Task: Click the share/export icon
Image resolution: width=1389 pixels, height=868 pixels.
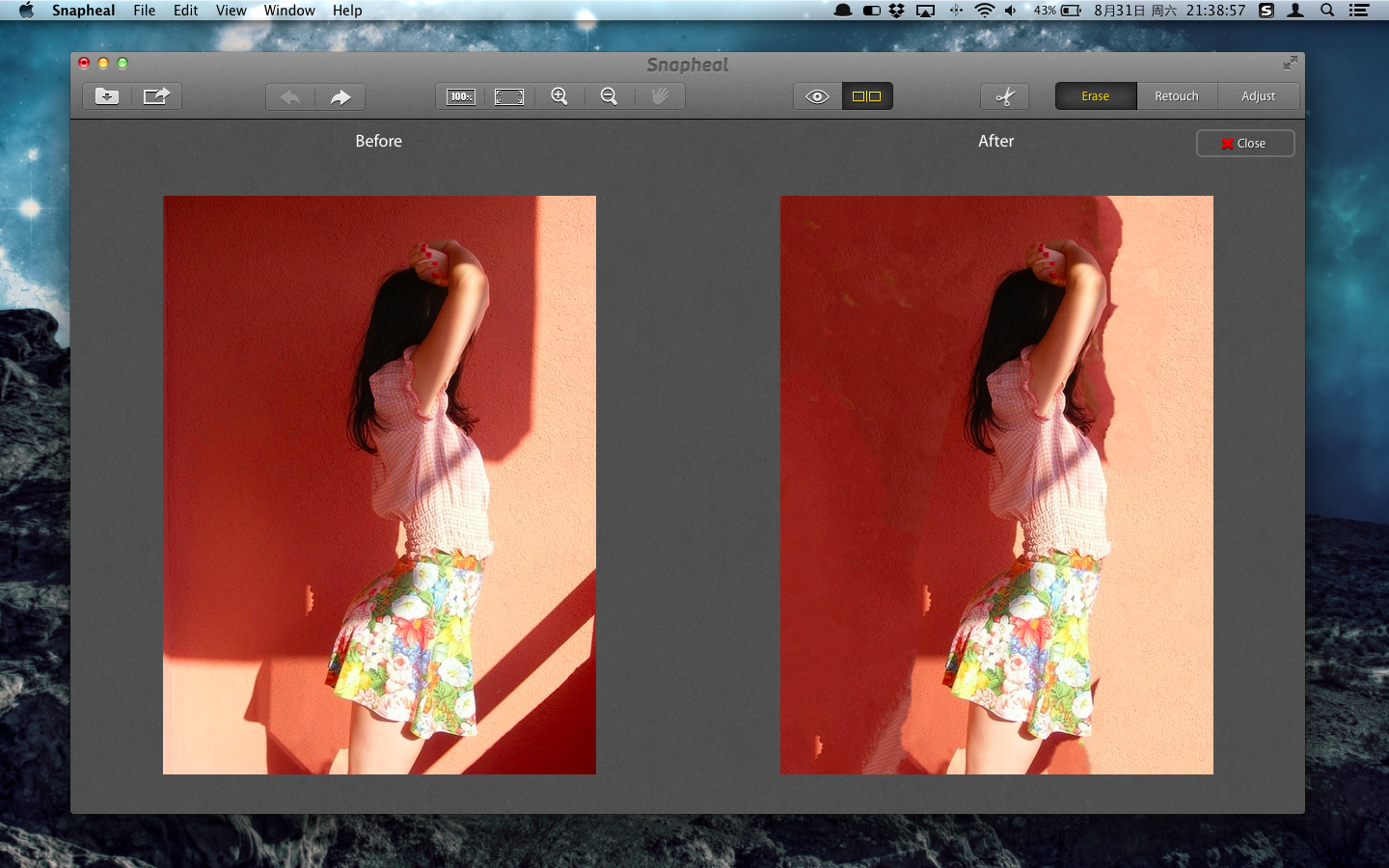Action: pyautogui.click(x=156, y=96)
